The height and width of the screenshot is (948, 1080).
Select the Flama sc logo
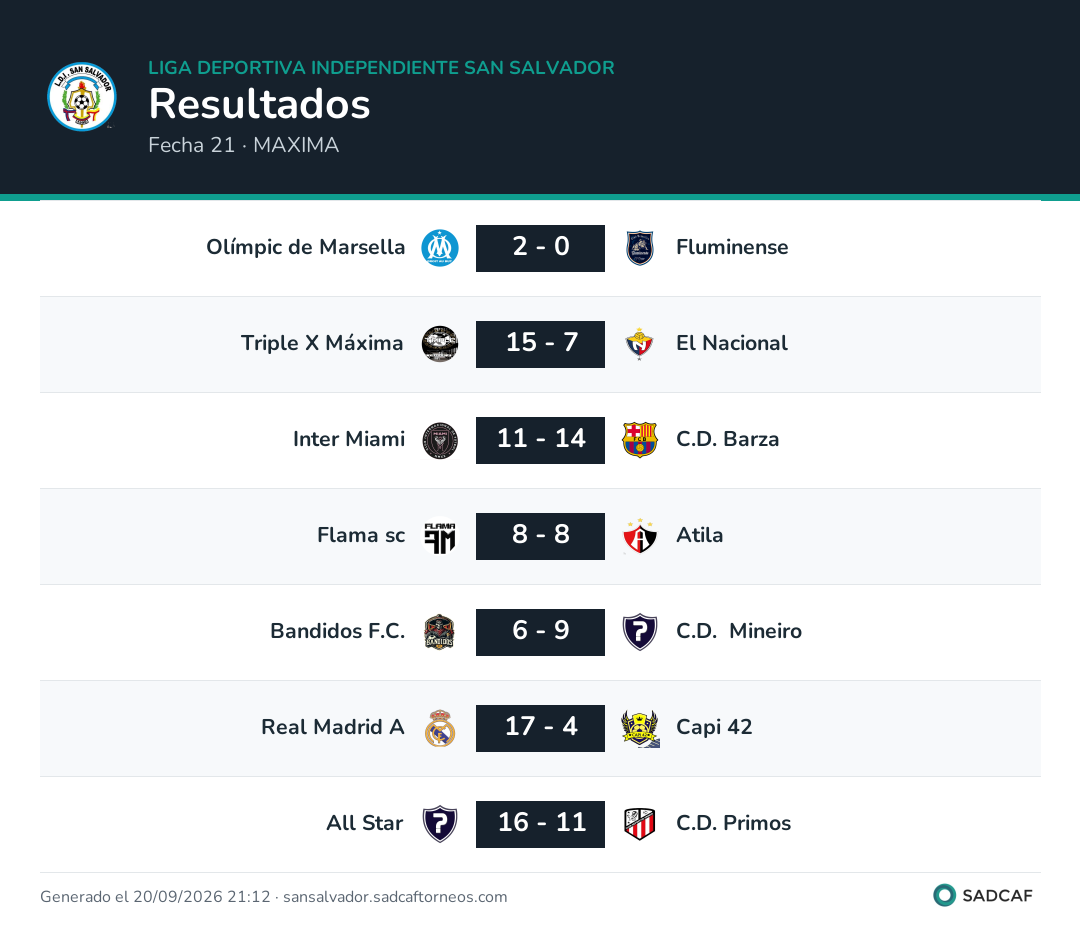pos(440,536)
